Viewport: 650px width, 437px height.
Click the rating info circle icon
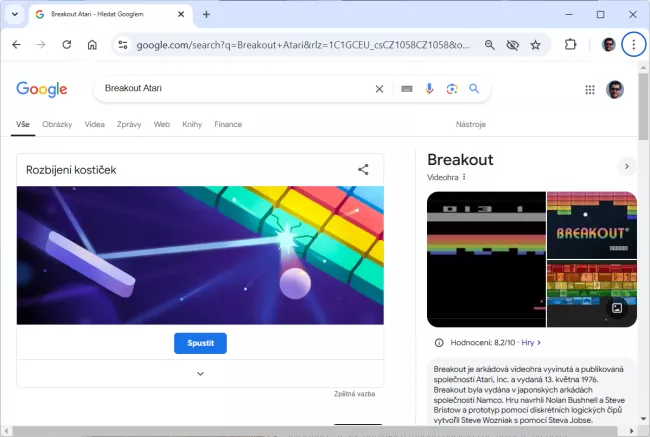coord(439,343)
